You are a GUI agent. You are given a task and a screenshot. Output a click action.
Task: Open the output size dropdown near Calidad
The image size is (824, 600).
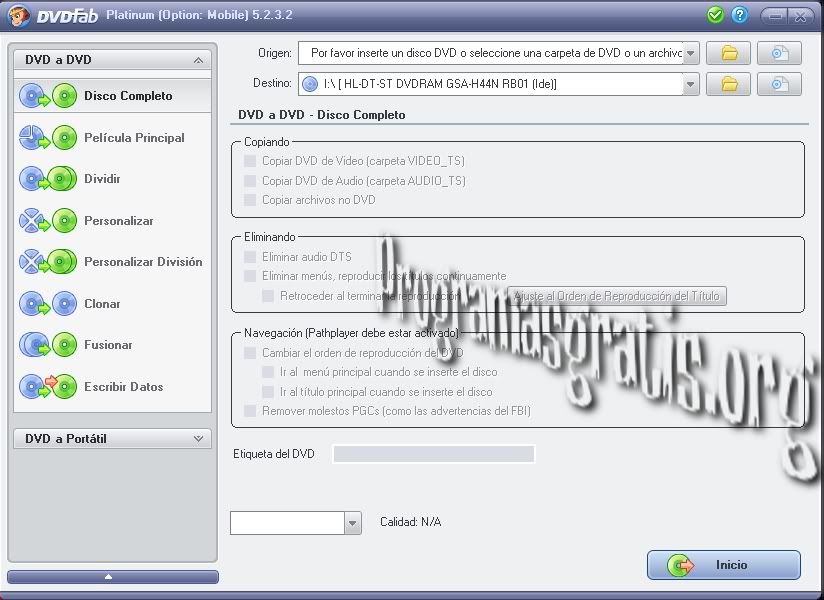353,523
